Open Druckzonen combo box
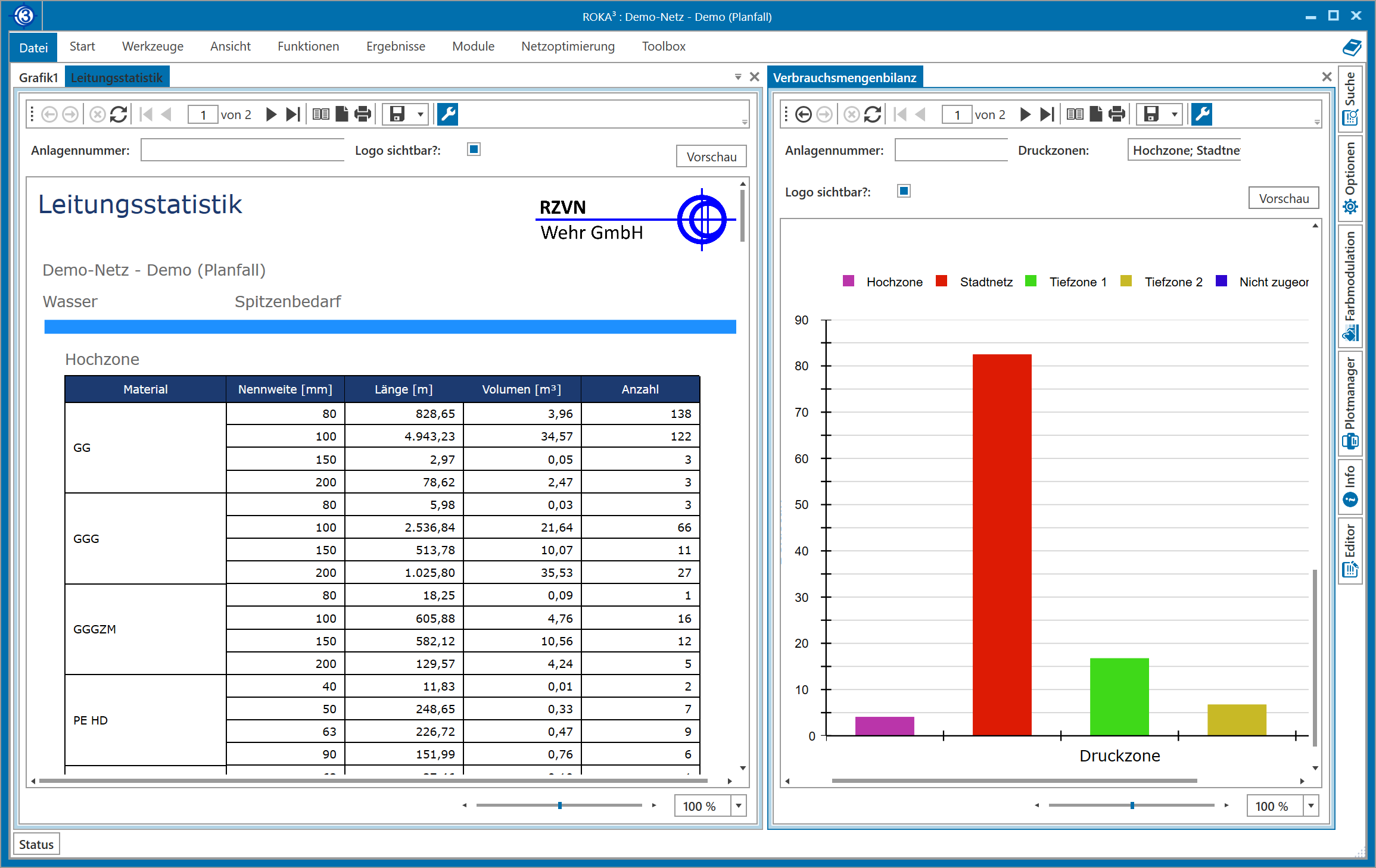Viewport: 1376px width, 868px height. point(1185,151)
